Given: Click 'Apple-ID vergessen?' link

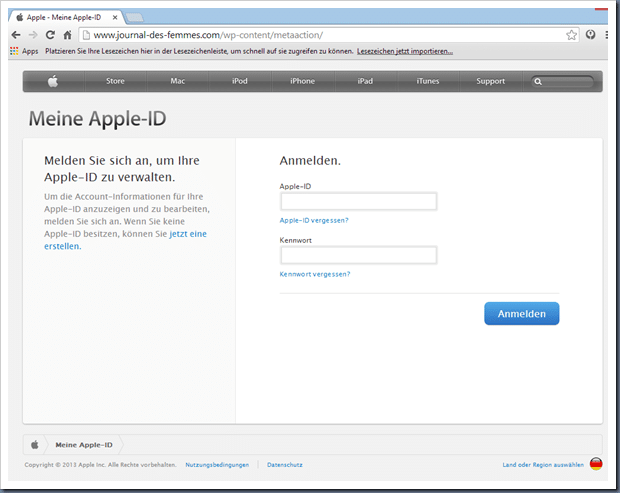Looking at the screenshot, I should (x=314, y=220).
